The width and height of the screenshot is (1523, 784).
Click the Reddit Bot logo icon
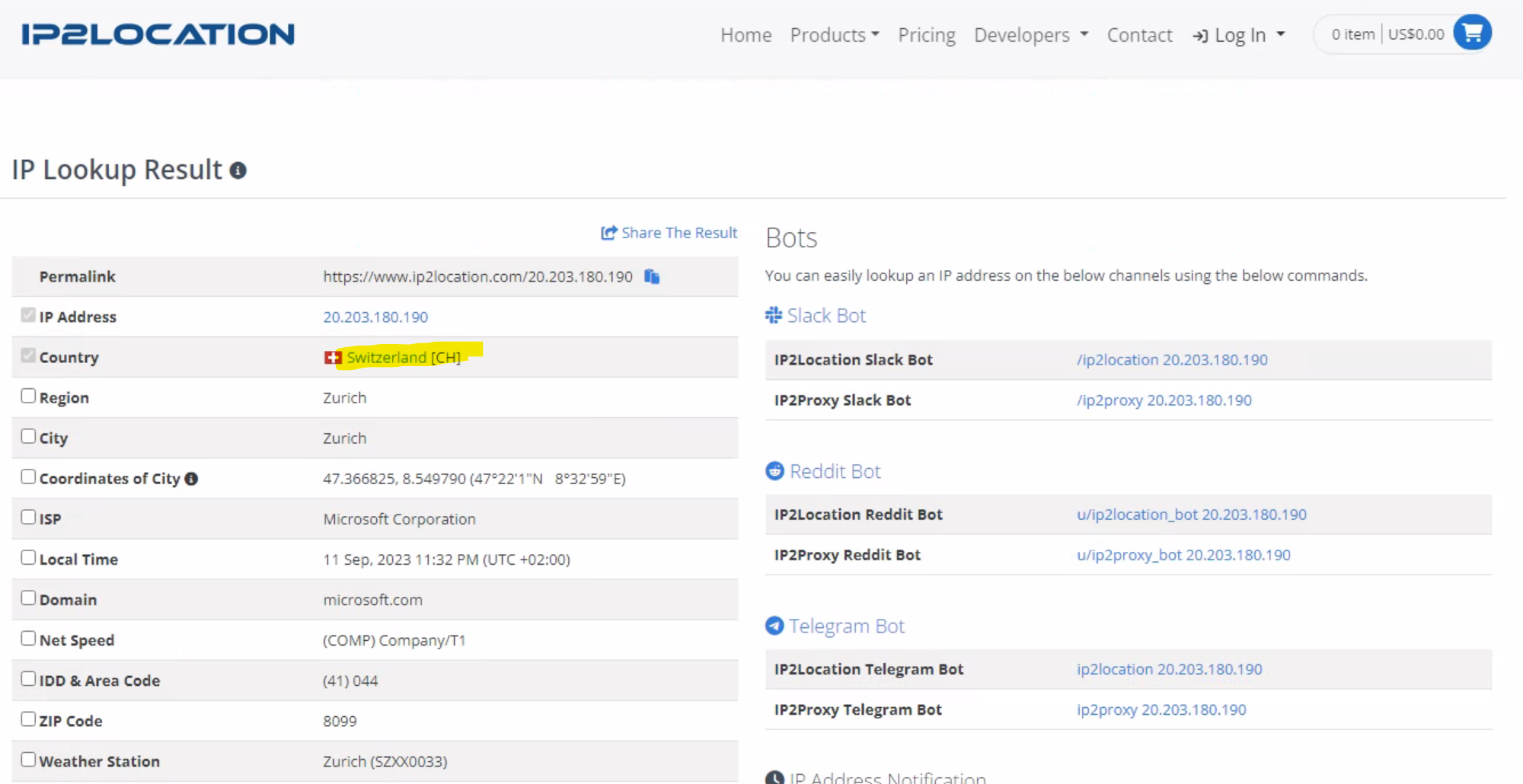(x=774, y=471)
